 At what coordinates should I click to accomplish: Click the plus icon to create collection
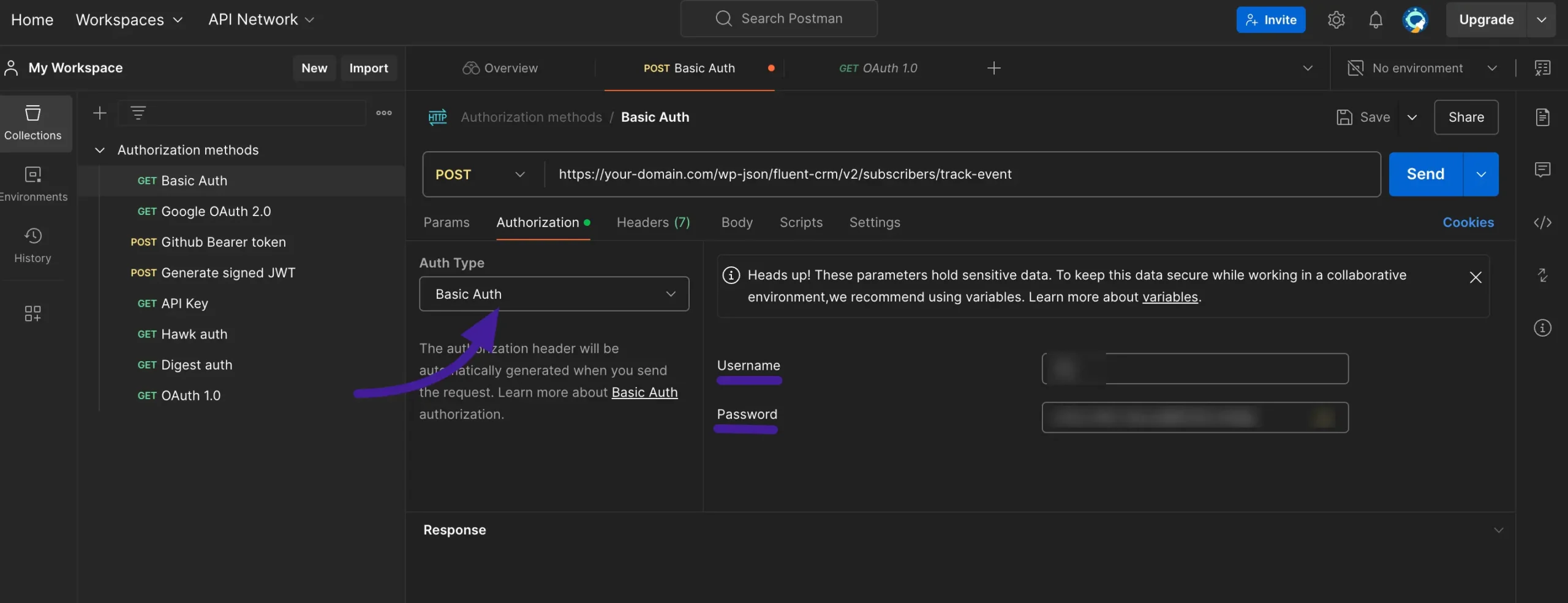coord(100,113)
